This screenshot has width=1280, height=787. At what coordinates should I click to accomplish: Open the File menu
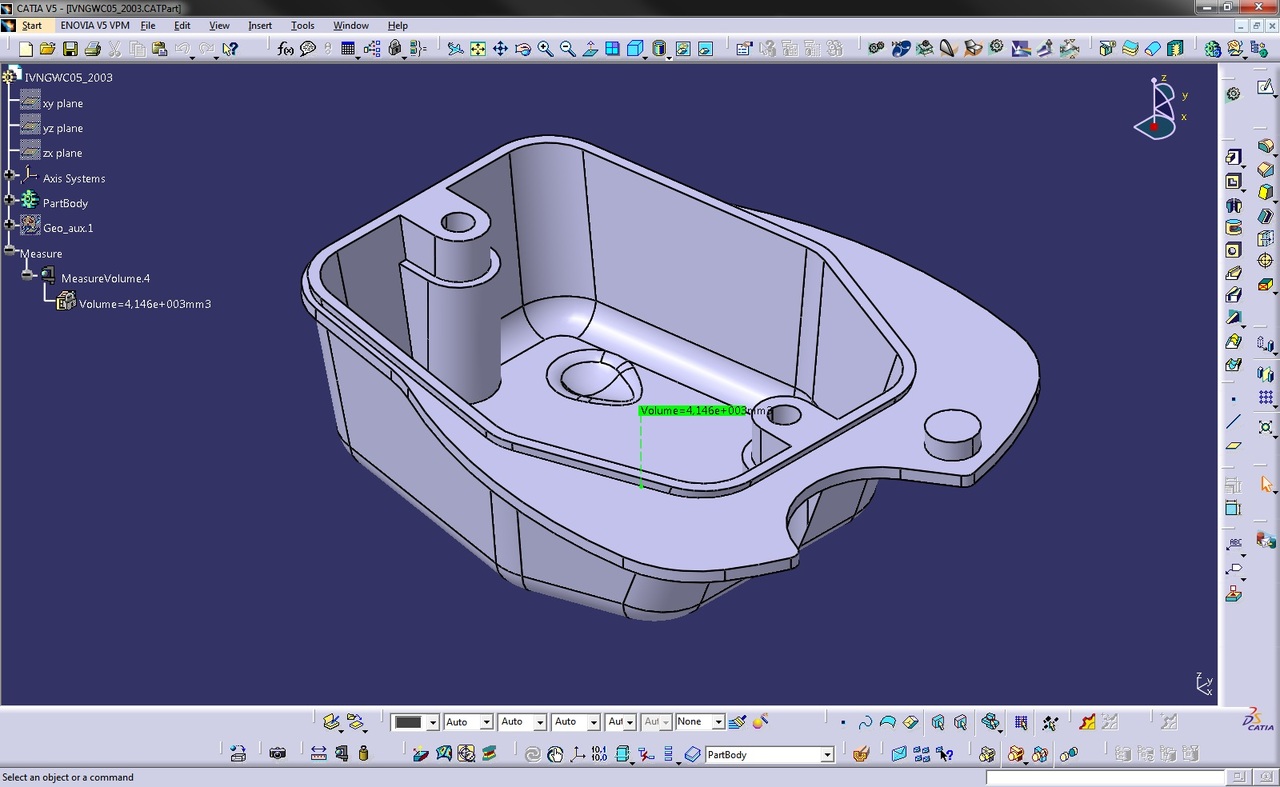(148, 25)
